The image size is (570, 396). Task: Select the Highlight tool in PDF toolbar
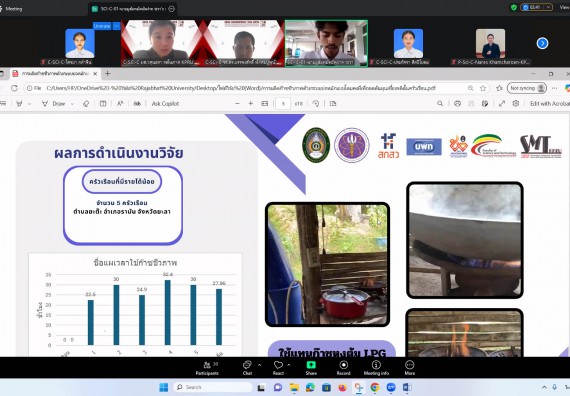coord(19,104)
